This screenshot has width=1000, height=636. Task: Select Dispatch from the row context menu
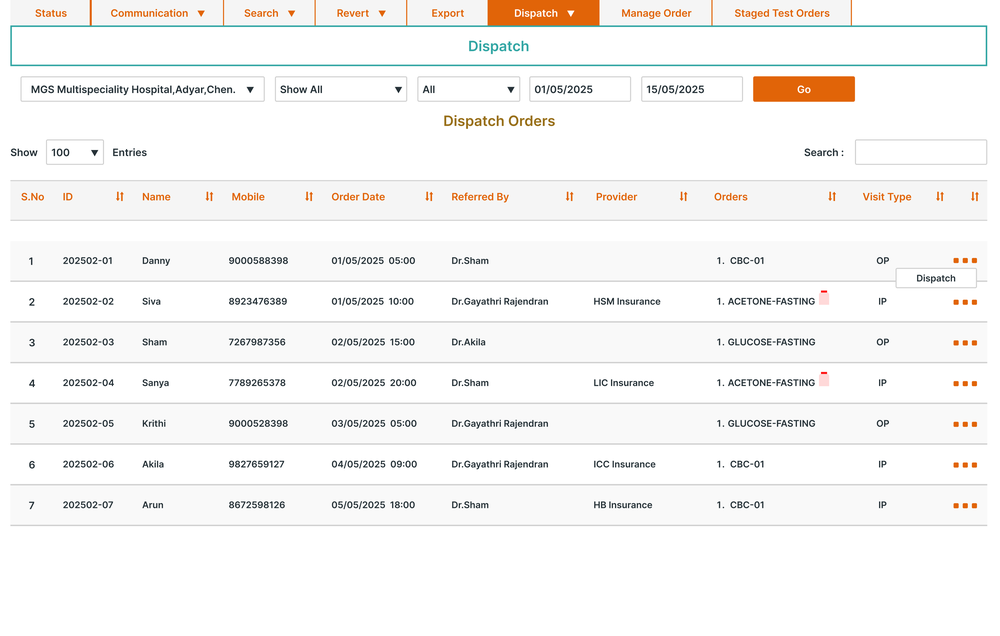point(935,278)
